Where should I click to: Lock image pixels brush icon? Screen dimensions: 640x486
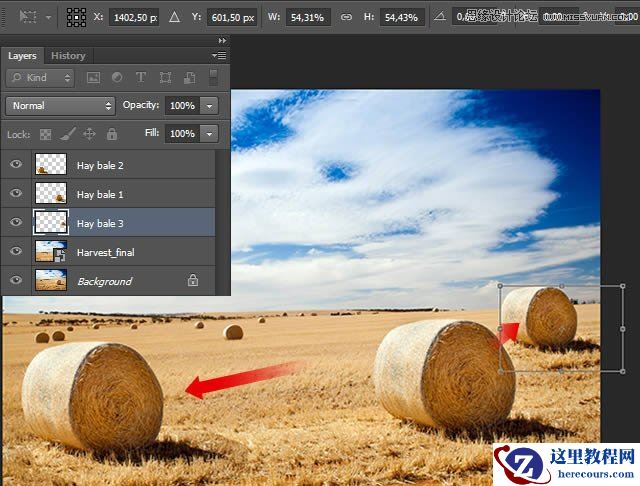click(x=67, y=134)
